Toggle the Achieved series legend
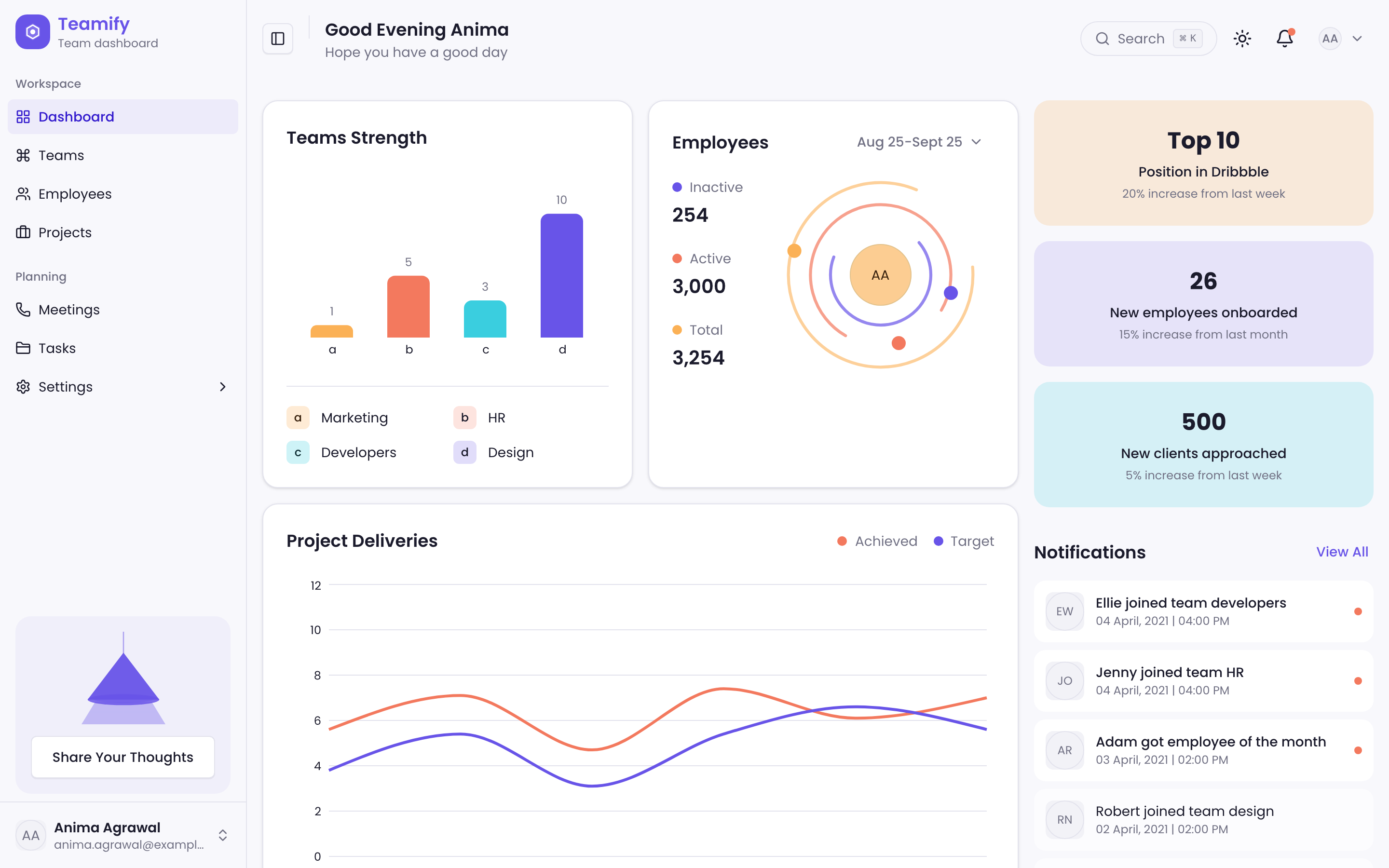1389x868 pixels. (x=877, y=541)
